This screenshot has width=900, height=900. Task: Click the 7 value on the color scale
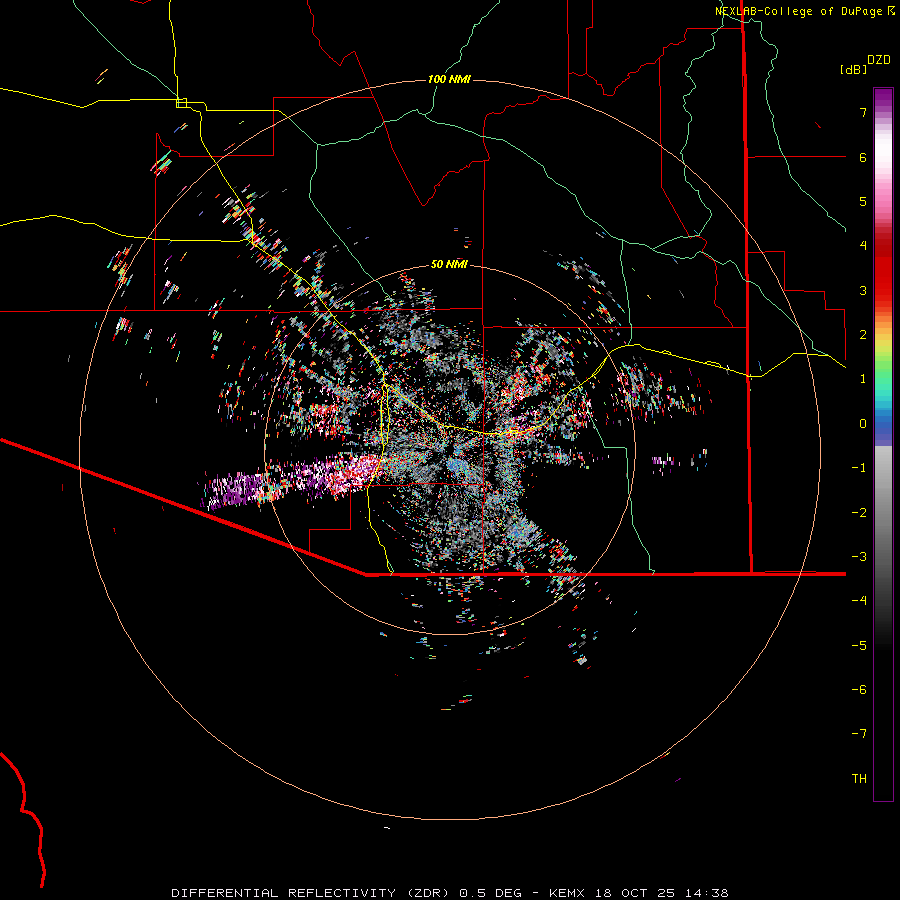point(863,112)
